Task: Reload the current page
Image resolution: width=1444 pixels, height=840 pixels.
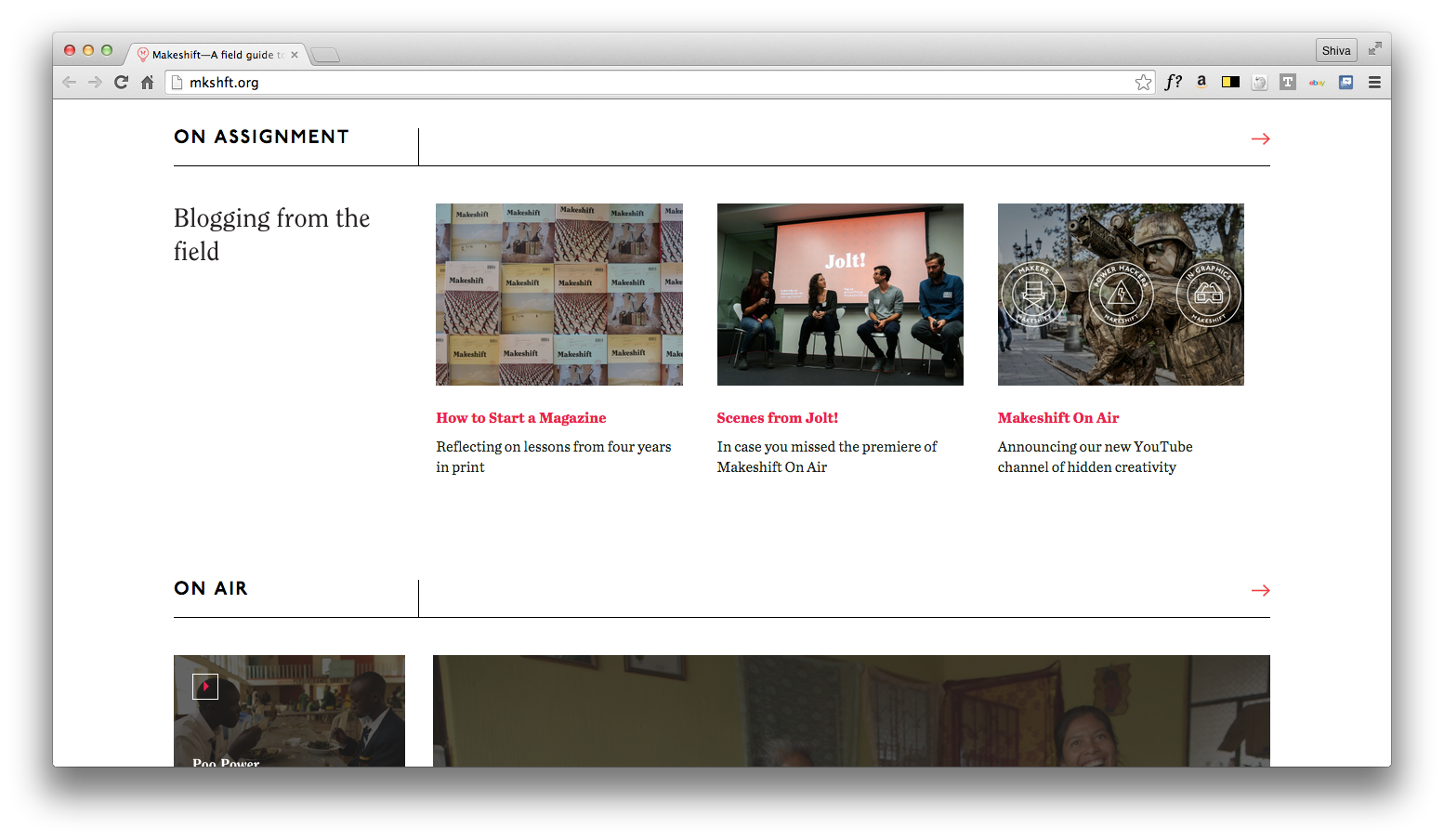Action: click(121, 82)
